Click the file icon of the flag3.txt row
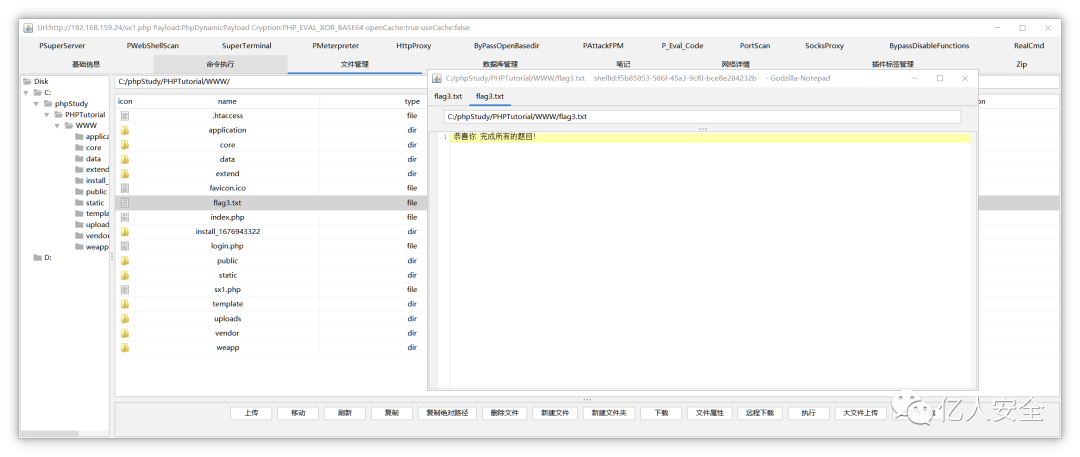 125,203
